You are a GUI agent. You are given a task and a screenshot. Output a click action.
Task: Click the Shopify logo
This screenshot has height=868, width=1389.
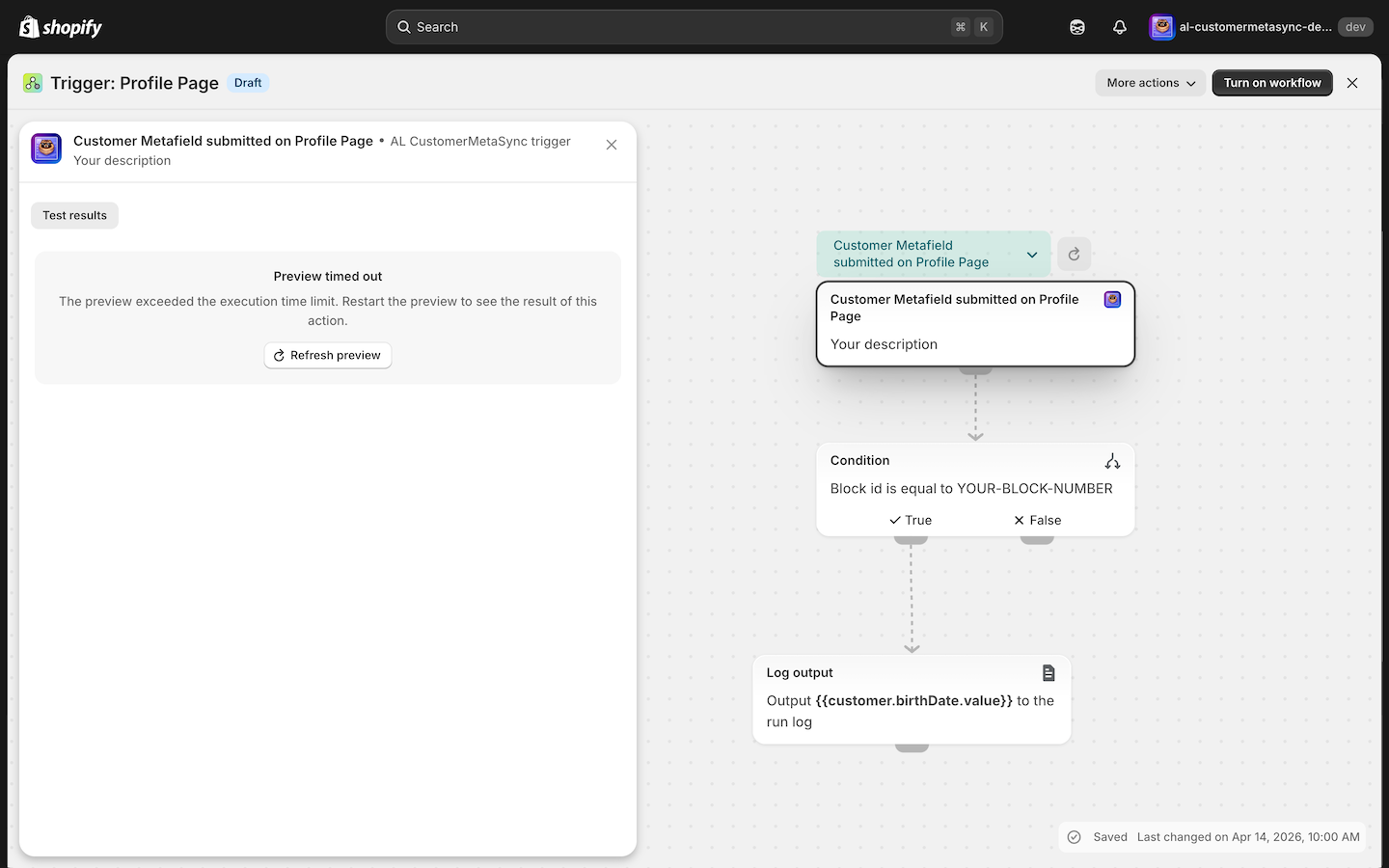point(61,27)
